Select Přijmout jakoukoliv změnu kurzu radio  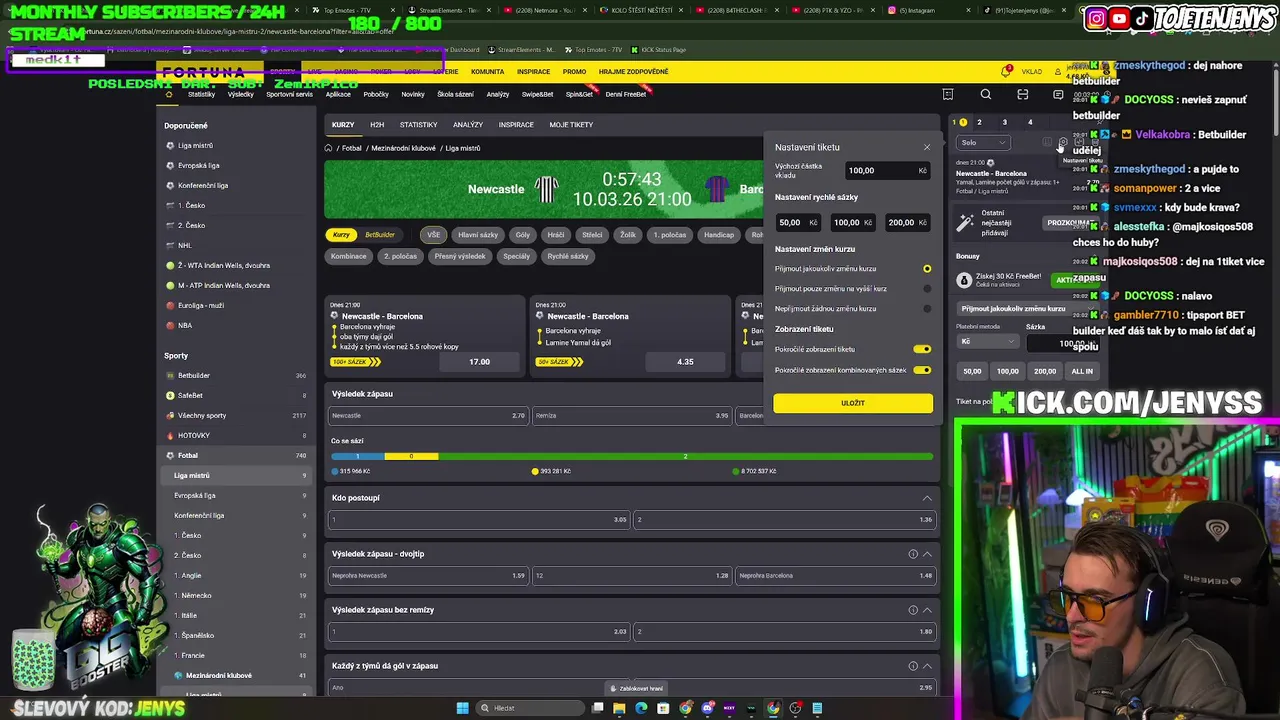tap(927, 269)
